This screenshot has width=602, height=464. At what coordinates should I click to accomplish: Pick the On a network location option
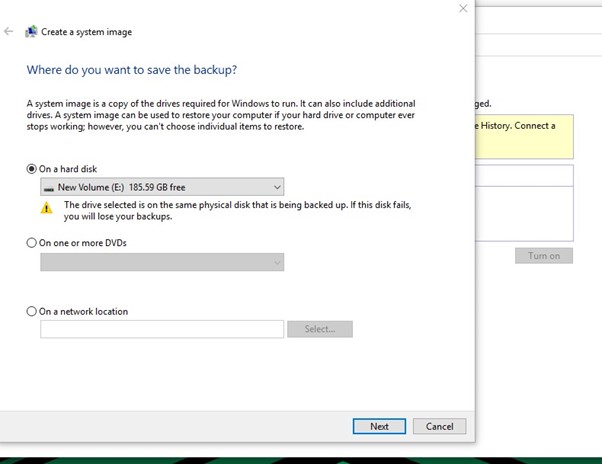(x=31, y=311)
